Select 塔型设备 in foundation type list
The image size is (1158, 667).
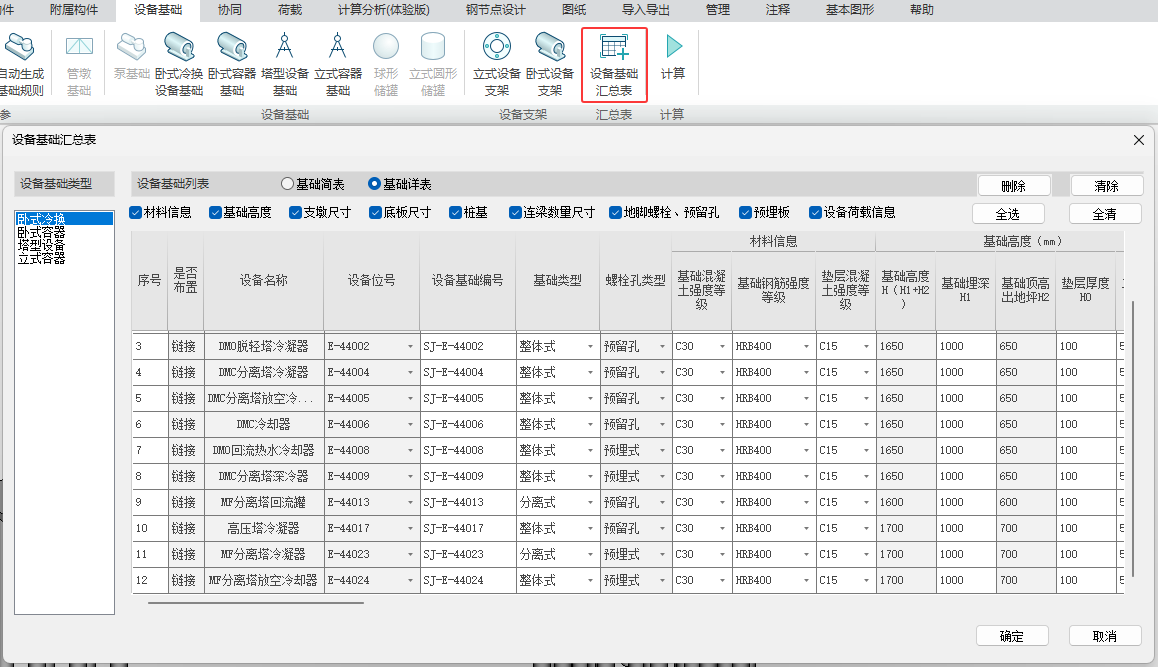click(41, 245)
